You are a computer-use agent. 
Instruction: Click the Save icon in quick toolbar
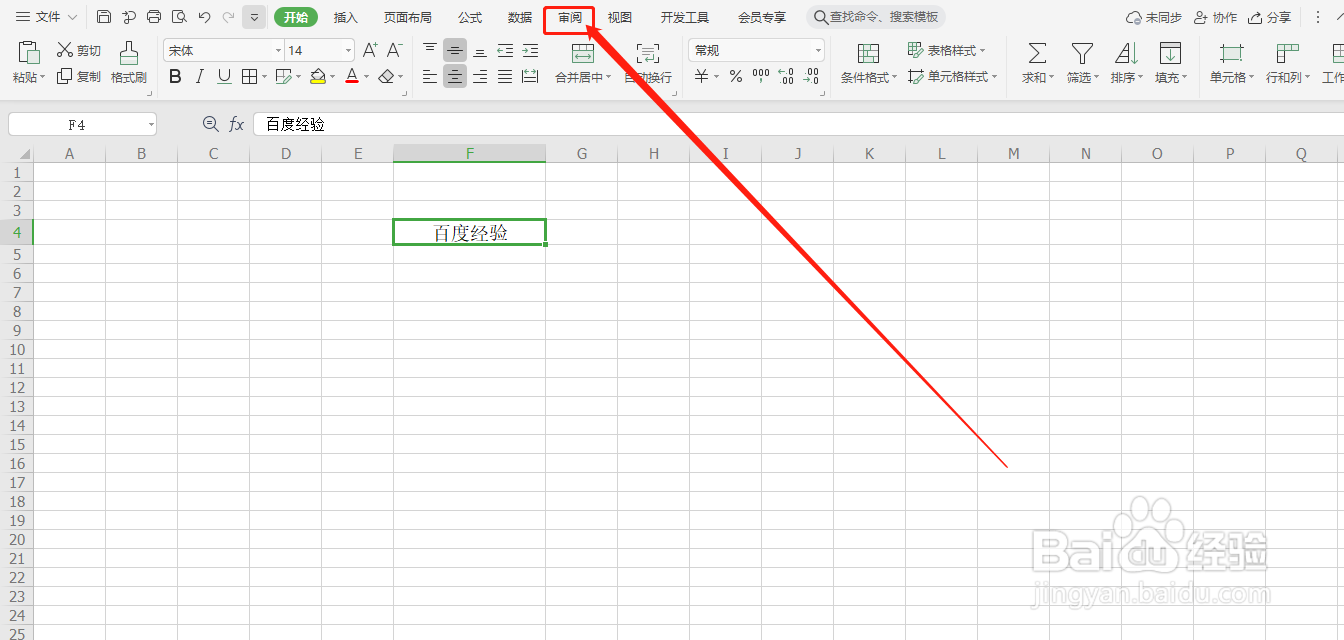(104, 17)
